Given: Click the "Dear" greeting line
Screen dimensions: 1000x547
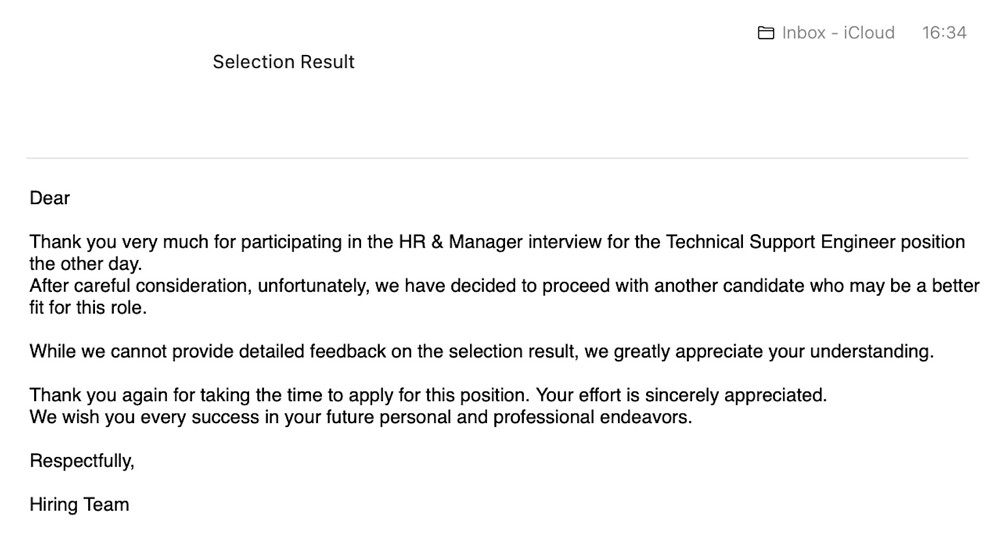Looking at the screenshot, I should click(50, 198).
